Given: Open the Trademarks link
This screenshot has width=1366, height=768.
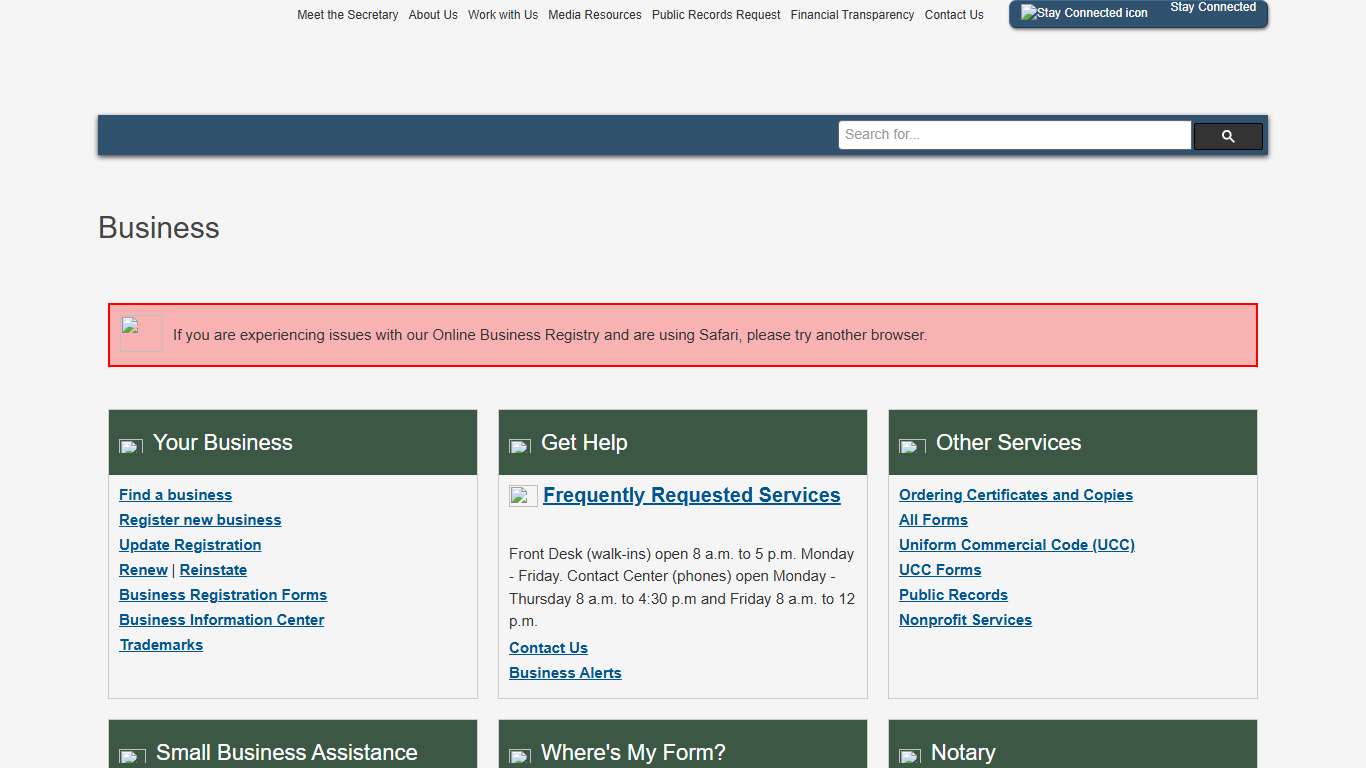Looking at the screenshot, I should (161, 645).
